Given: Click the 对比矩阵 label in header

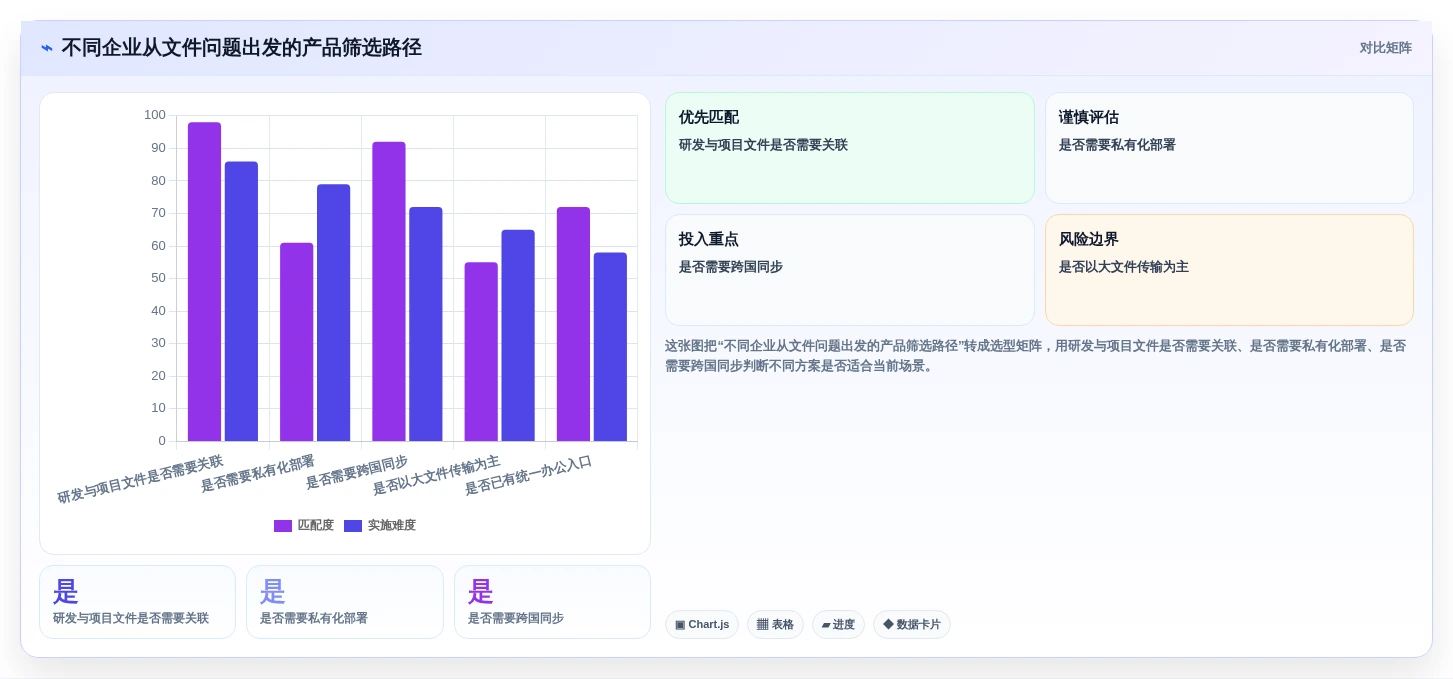Looking at the screenshot, I should tap(1385, 48).
